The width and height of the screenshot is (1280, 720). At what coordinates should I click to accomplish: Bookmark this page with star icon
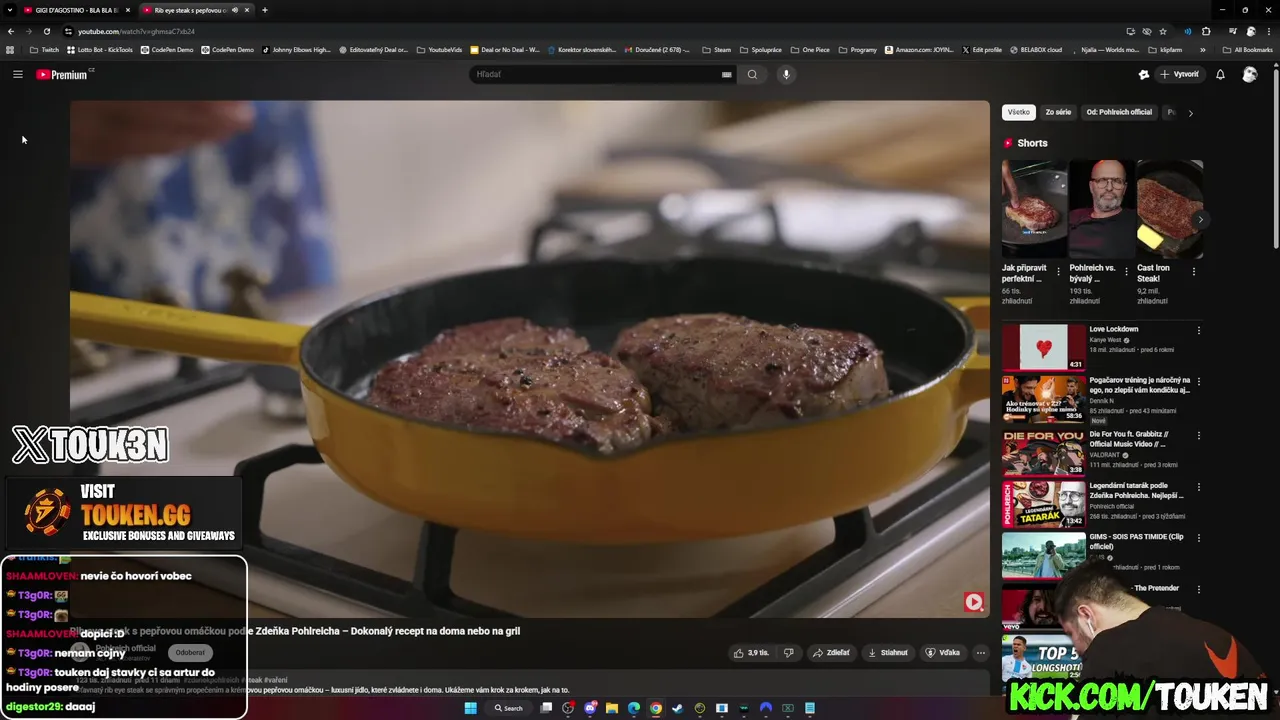(1163, 31)
